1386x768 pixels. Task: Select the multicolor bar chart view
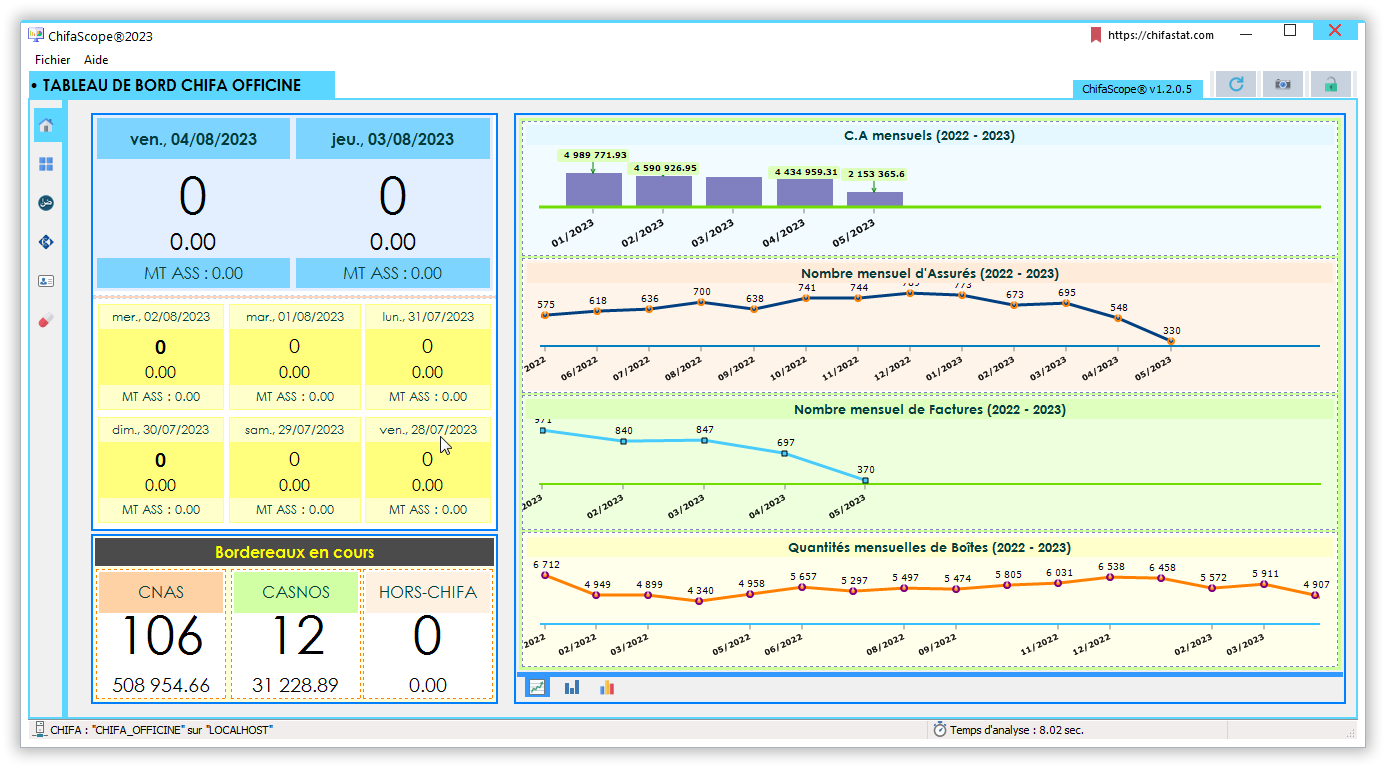tap(606, 687)
